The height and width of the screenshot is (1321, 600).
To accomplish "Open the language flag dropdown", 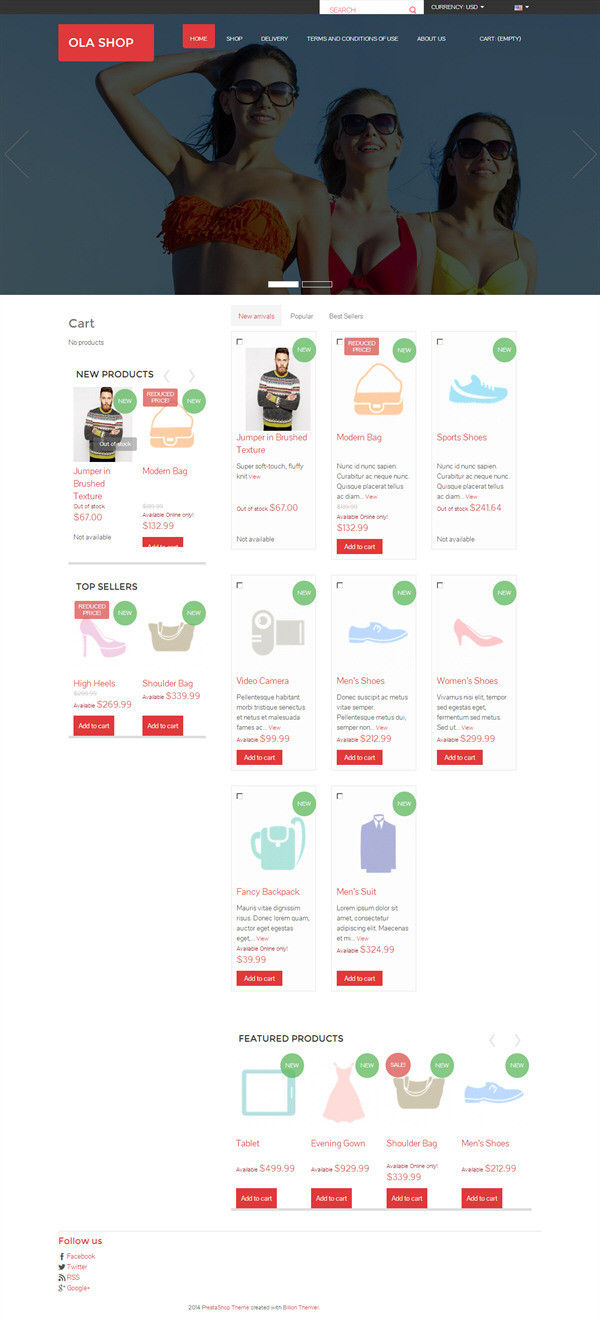I will tap(522, 7).
